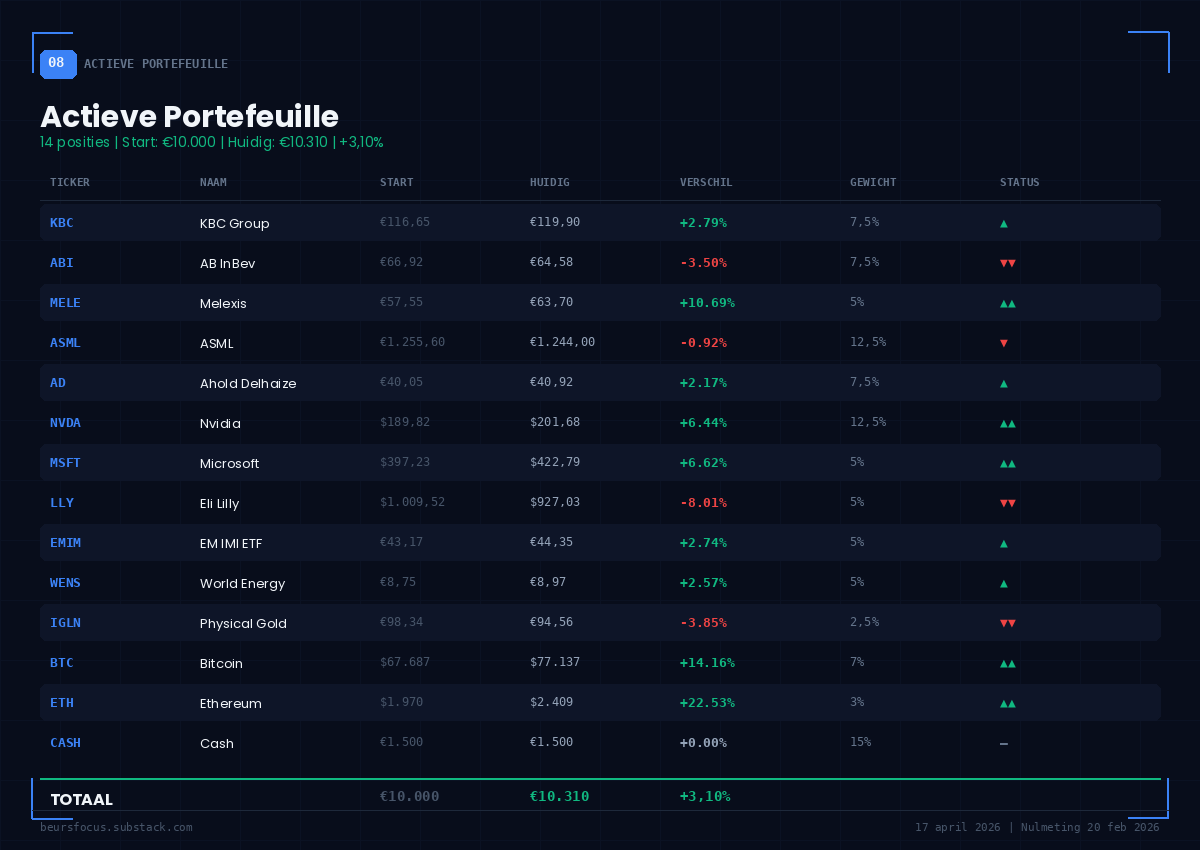Click Eli Lilly's double down status indicator
Viewport: 1200px width, 850px height.
click(1008, 503)
